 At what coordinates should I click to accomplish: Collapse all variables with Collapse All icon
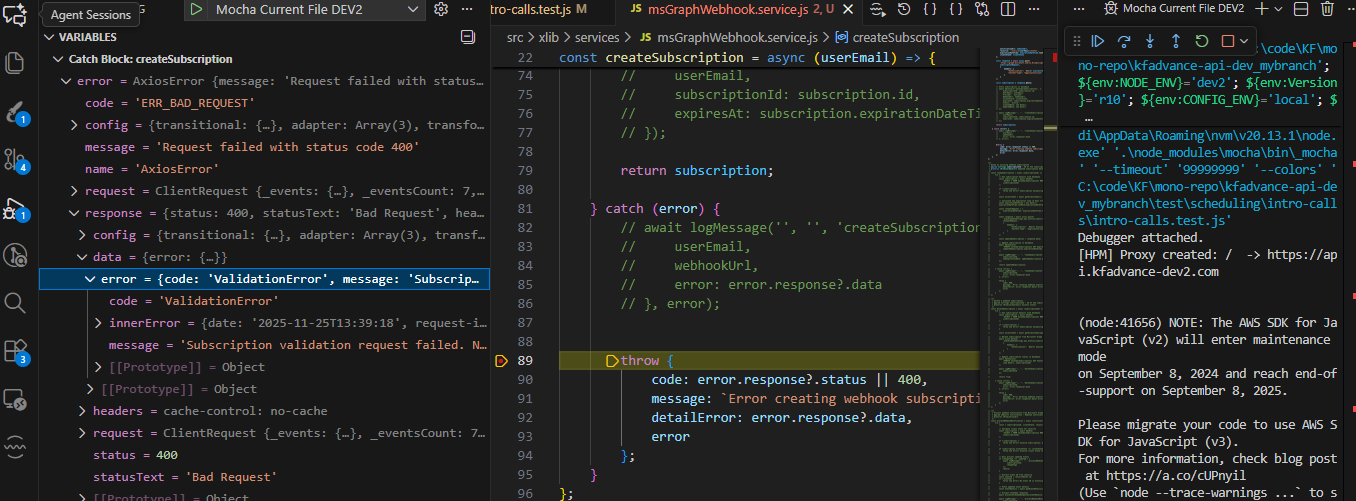[x=467, y=37]
